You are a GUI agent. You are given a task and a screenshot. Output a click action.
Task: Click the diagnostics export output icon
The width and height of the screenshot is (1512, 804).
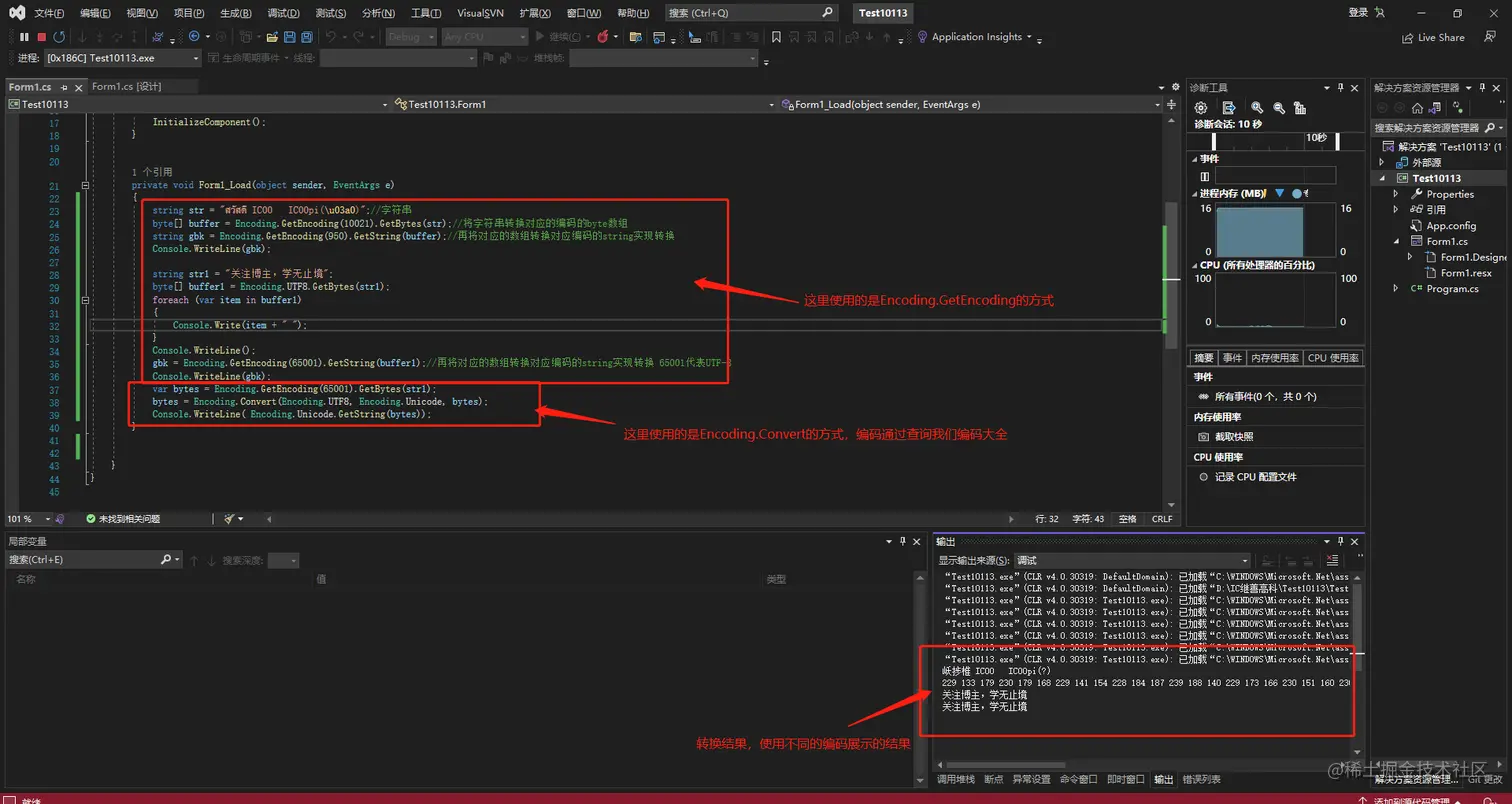tap(1228, 108)
